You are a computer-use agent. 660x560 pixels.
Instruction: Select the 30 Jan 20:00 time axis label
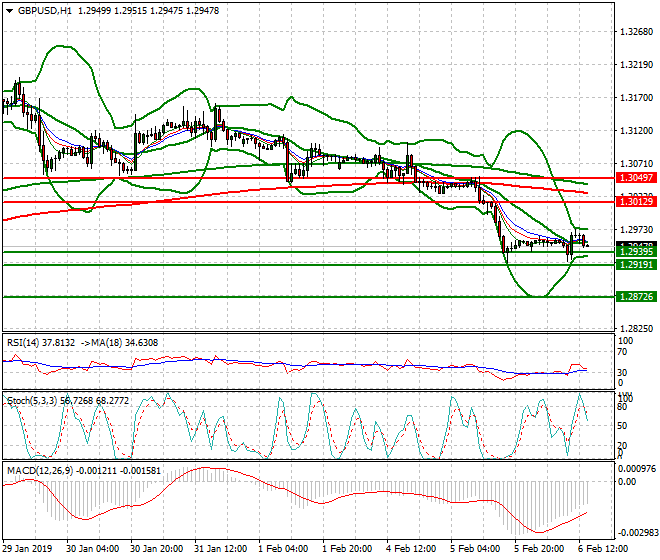pyautogui.click(x=157, y=549)
